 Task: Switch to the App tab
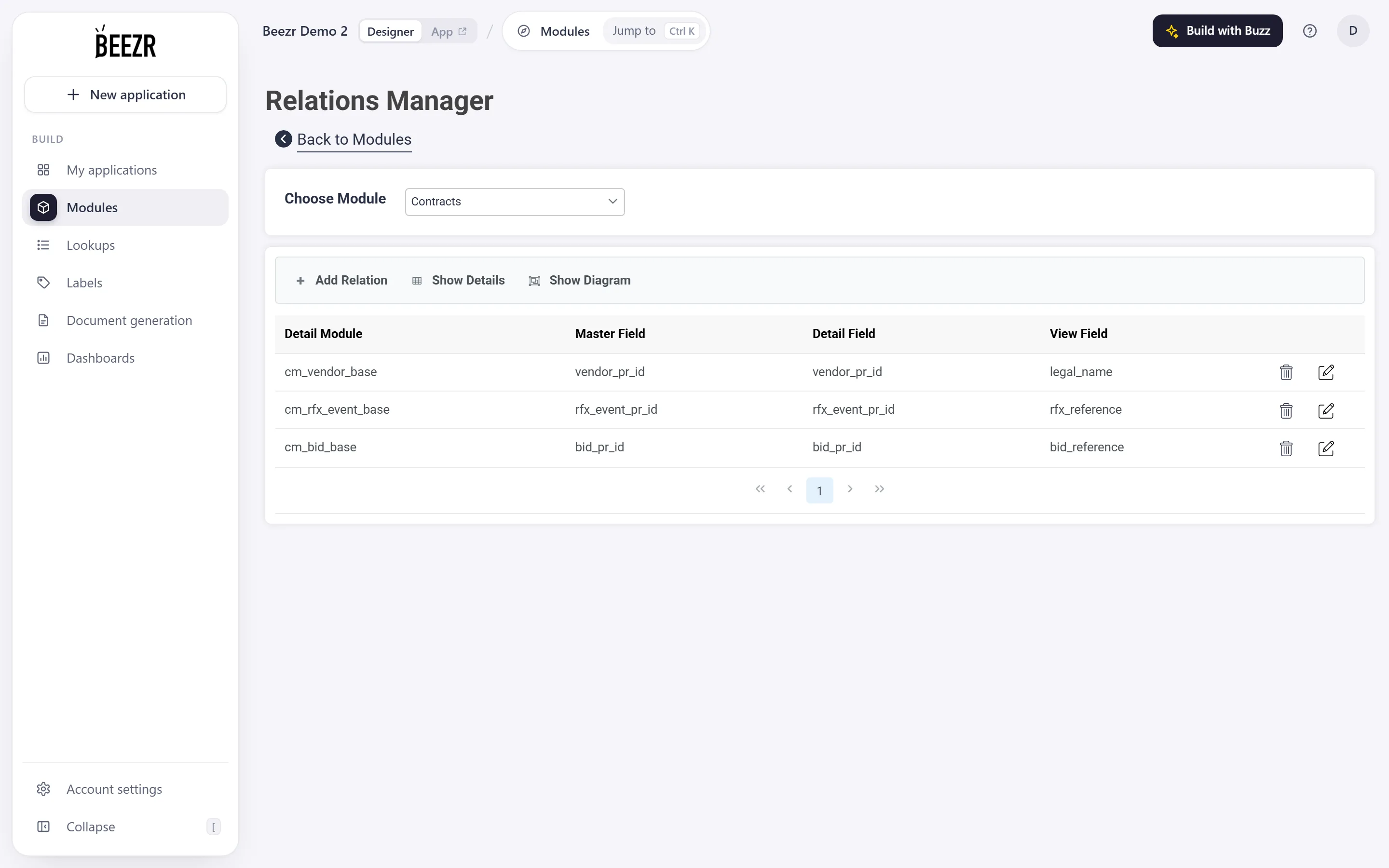click(449, 31)
